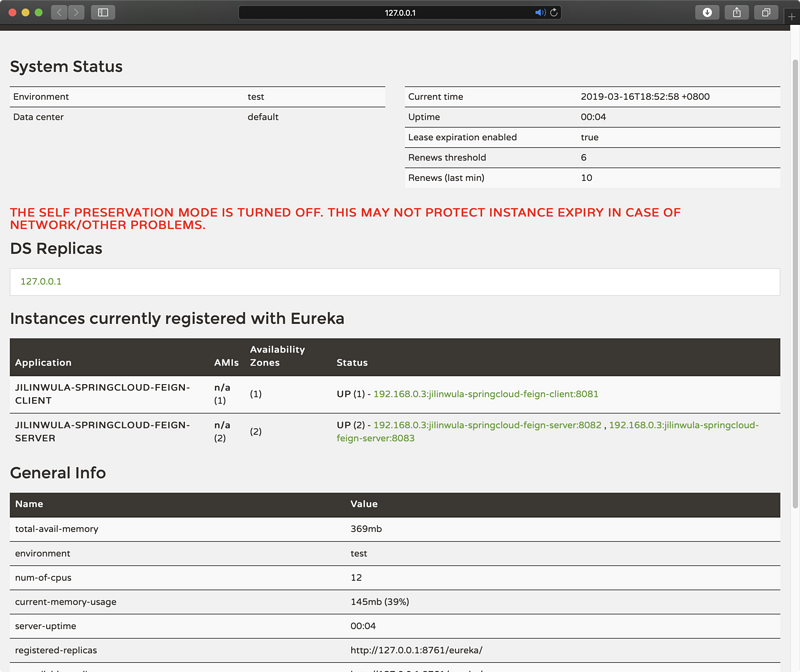Select 'n/a (2)' AMIs cell
The image size is (800, 672).
(x=222, y=432)
